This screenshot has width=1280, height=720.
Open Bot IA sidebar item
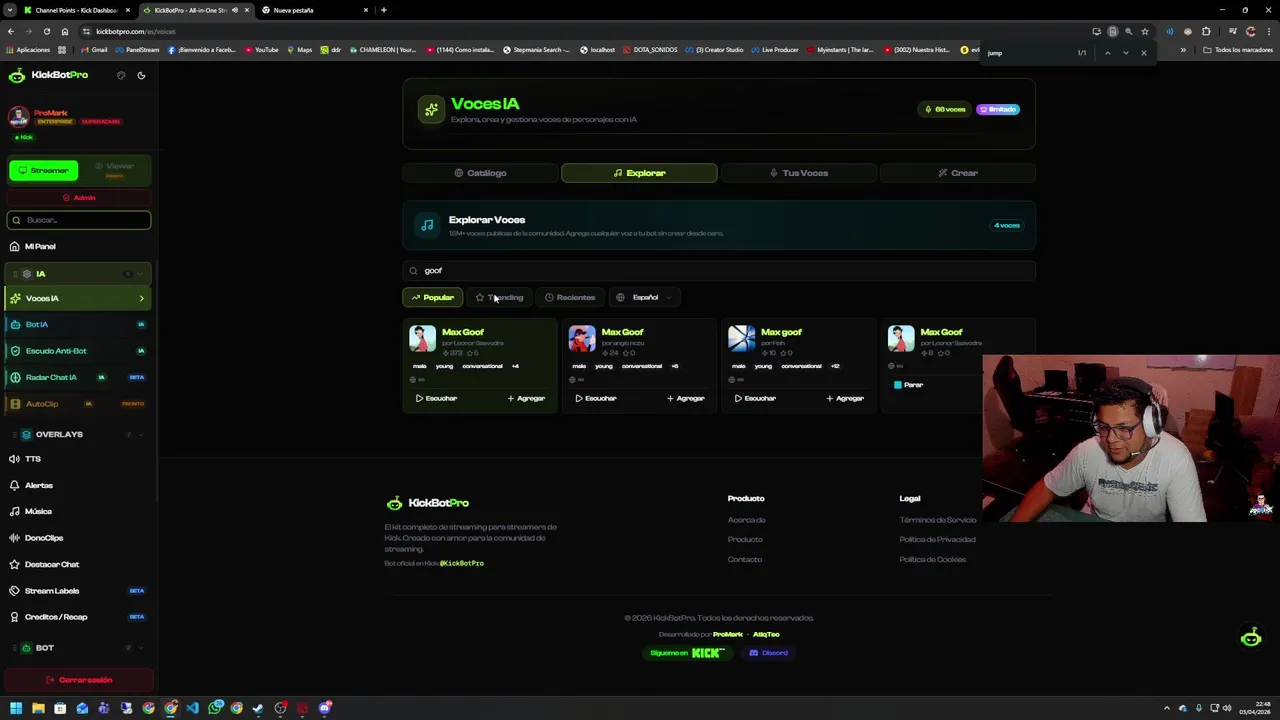point(79,324)
